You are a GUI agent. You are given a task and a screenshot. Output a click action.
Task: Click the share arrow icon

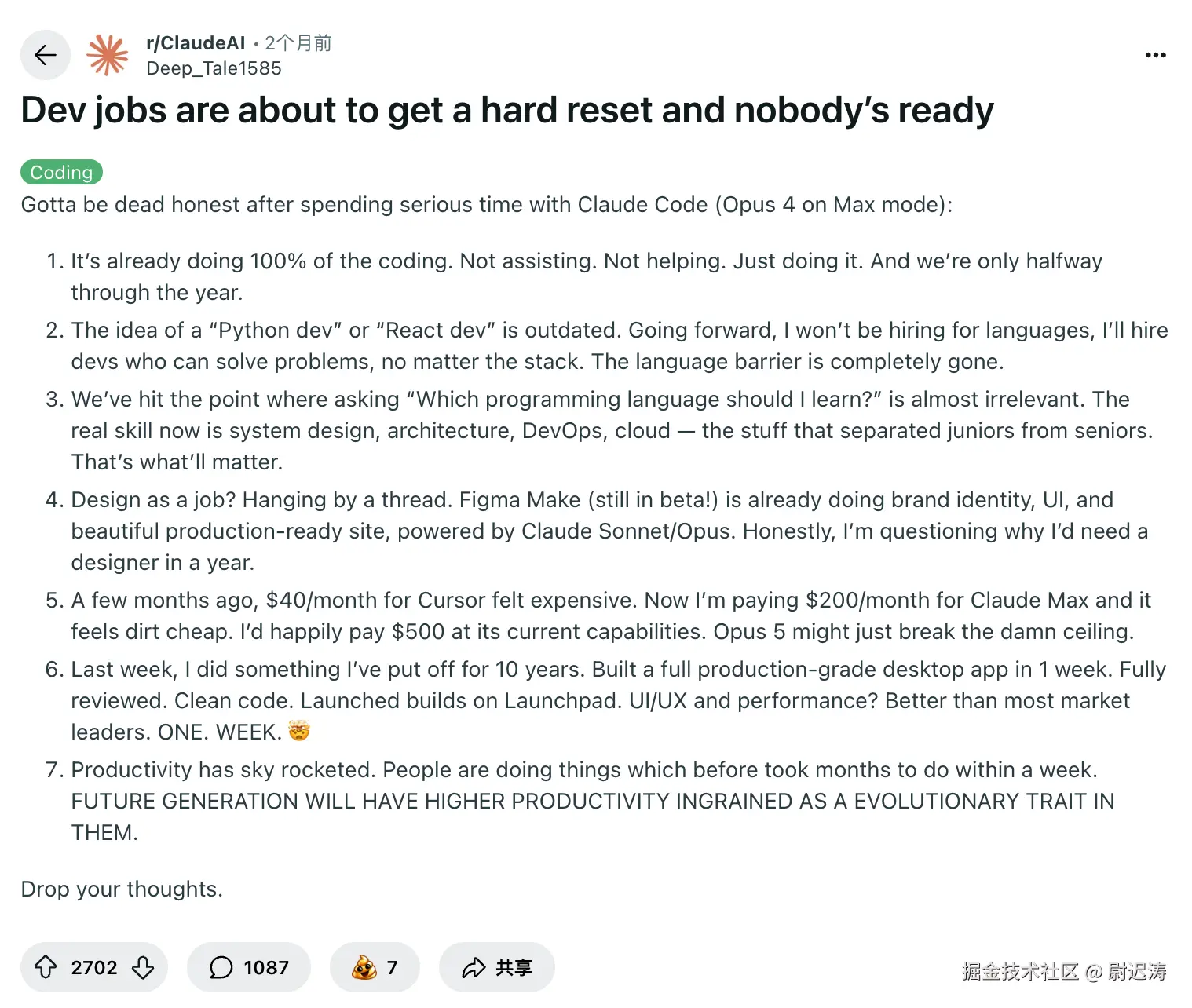474,967
